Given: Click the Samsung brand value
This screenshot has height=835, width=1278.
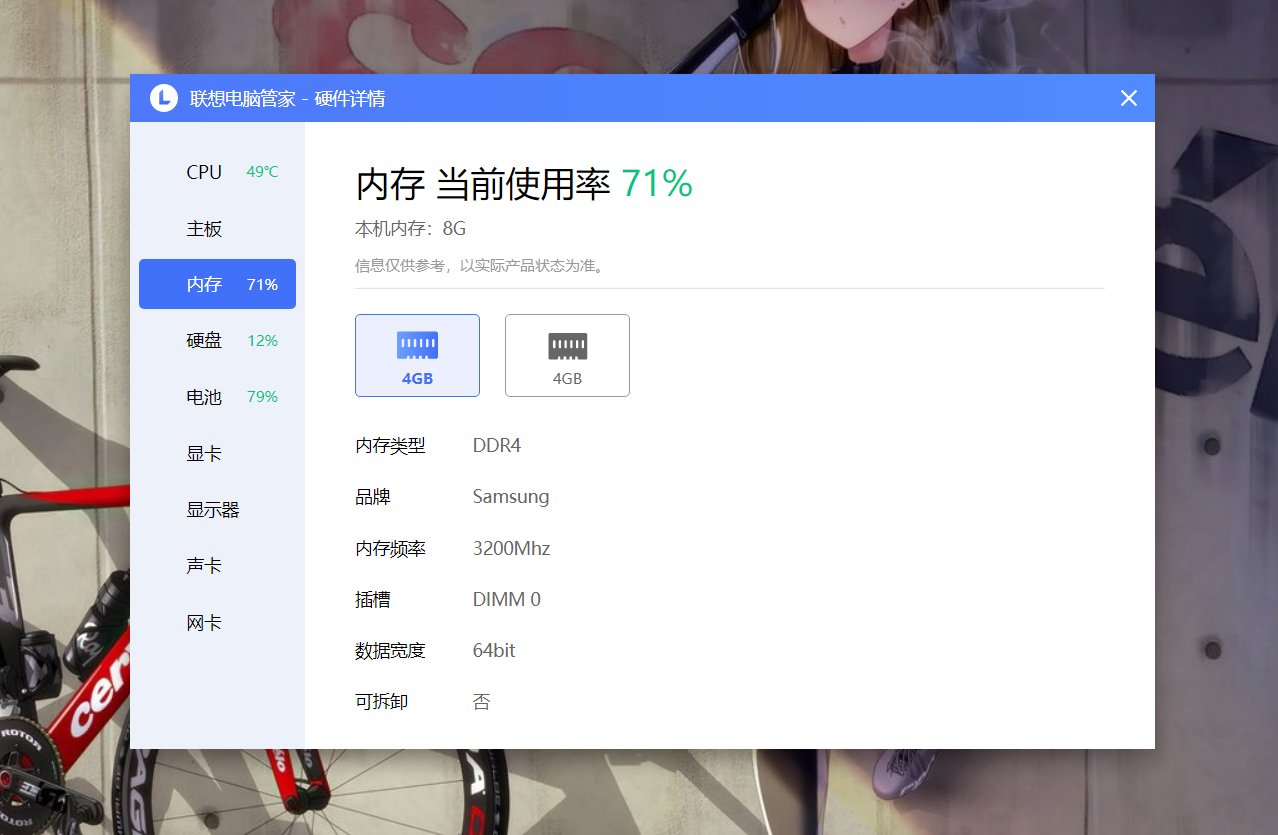Looking at the screenshot, I should point(511,497).
